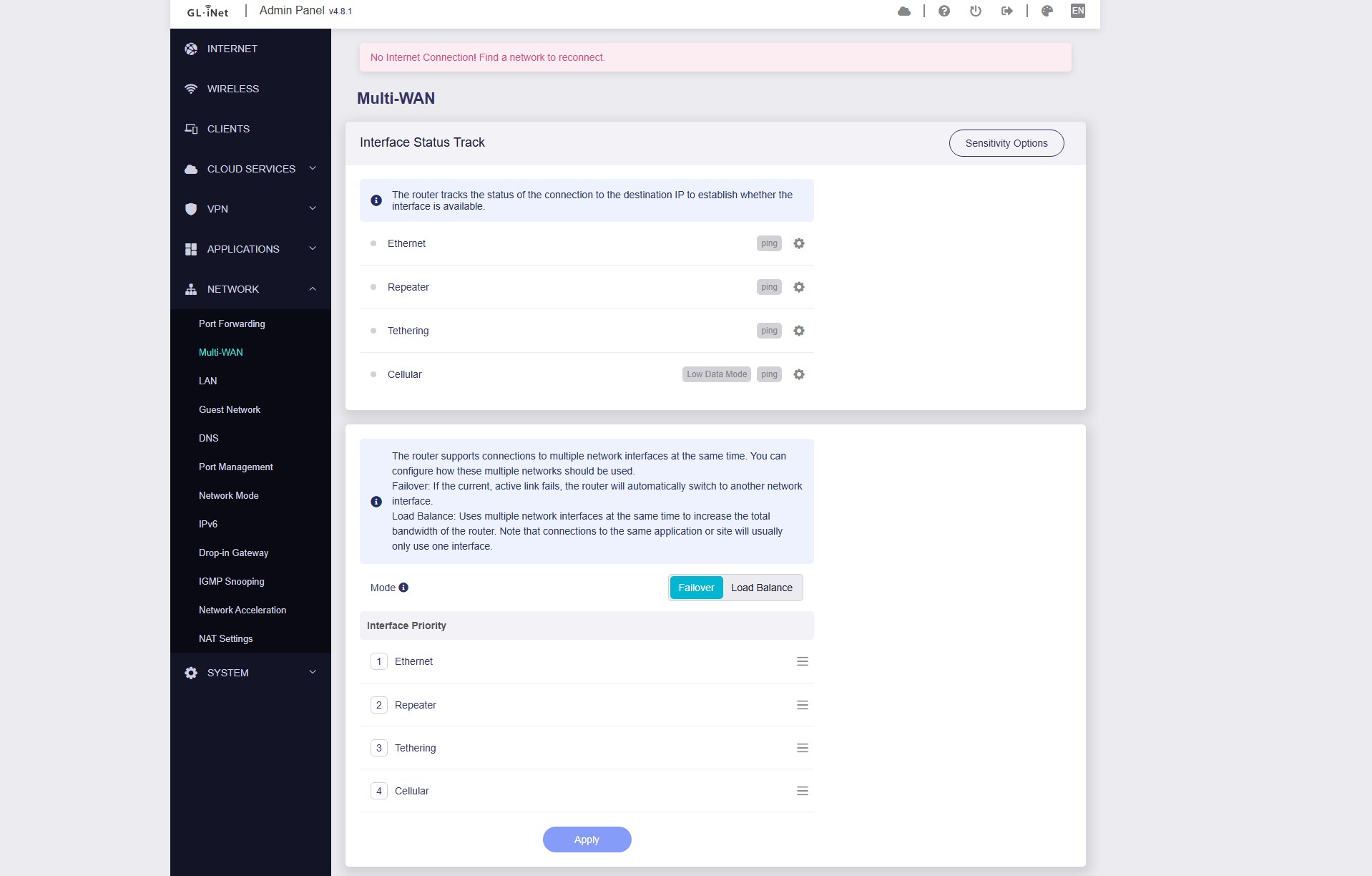Select Failover mode

(x=696, y=588)
